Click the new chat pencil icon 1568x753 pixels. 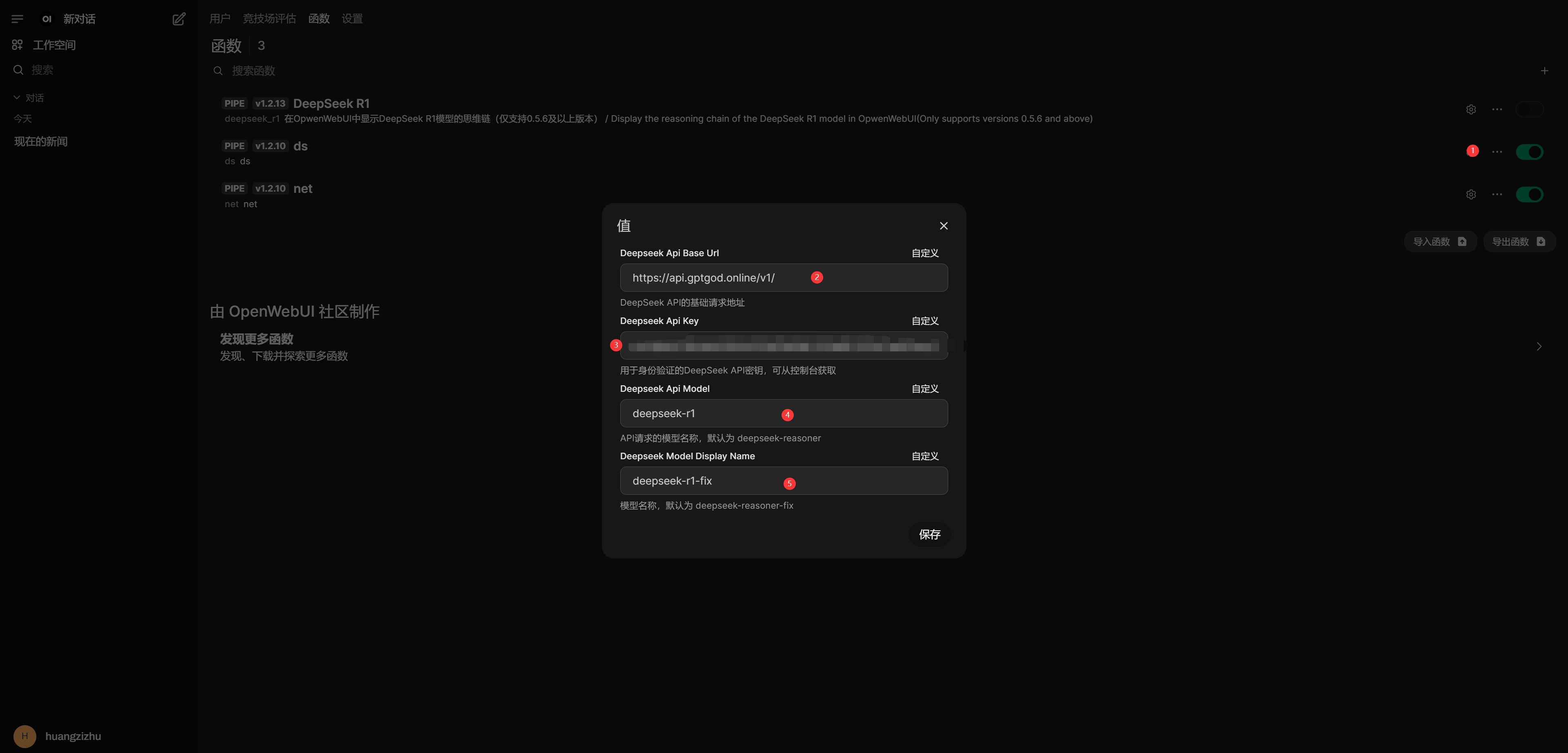[178, 19]
